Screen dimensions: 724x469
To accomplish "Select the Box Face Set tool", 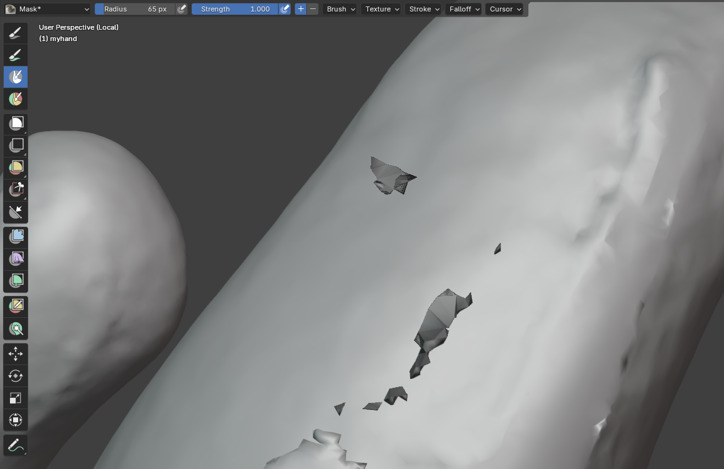I will [x=16, y=167].
